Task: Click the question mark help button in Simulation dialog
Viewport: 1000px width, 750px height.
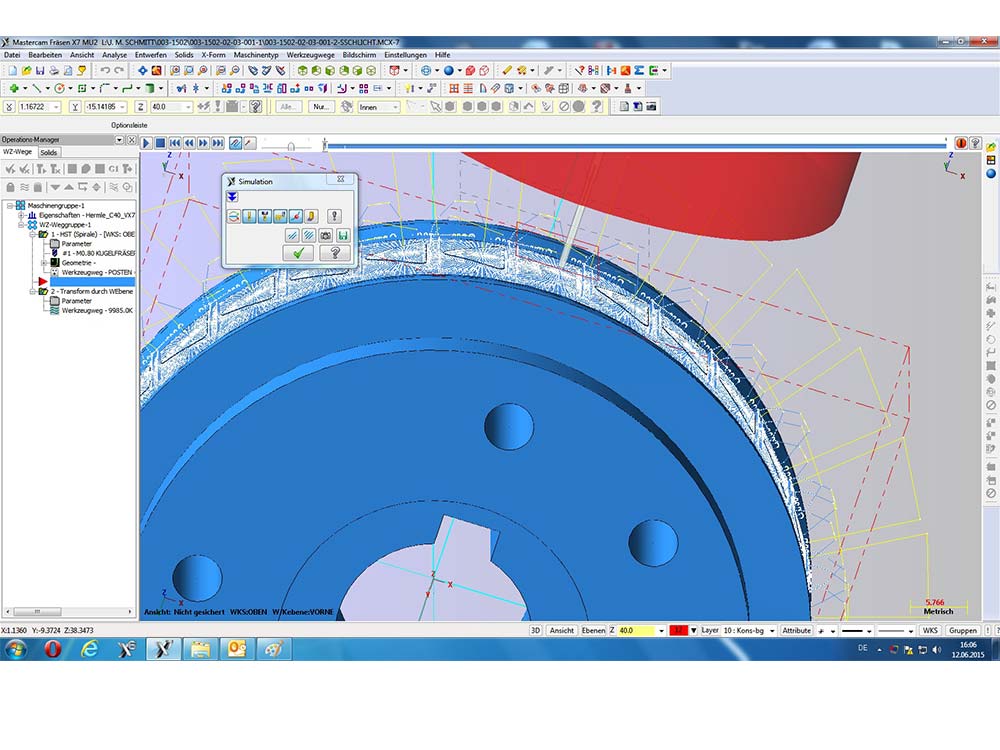Action: 334,253
